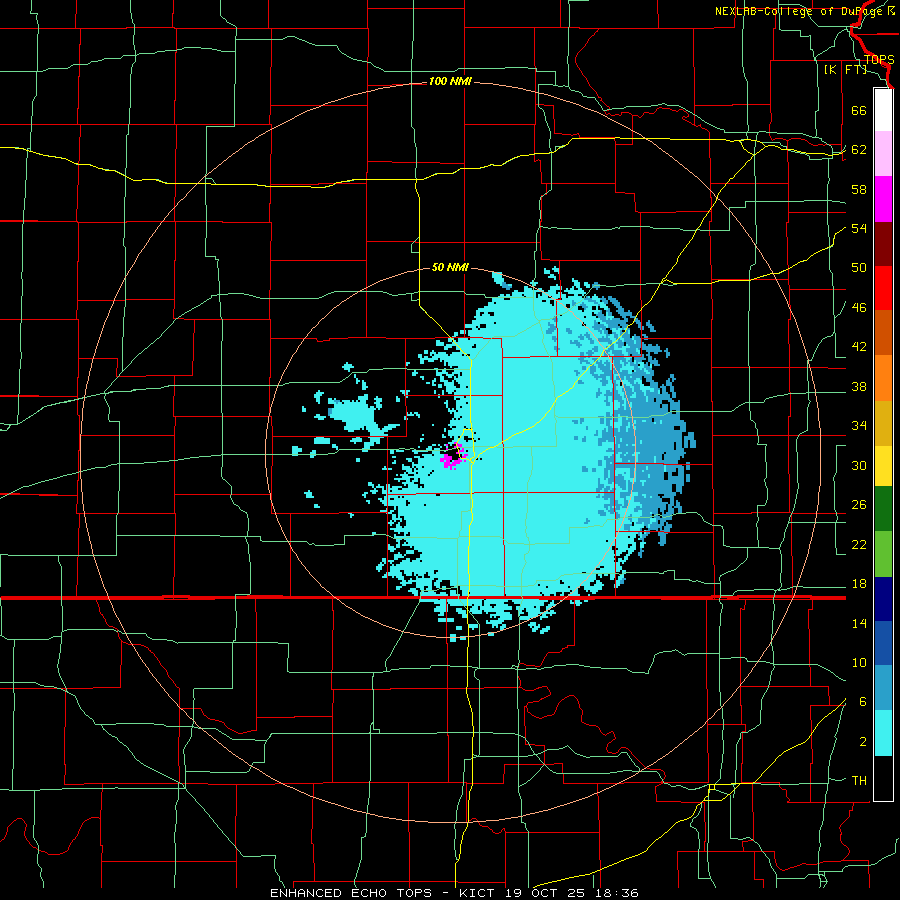
Task: Click the legend value '18'
Action: (859, 584)
